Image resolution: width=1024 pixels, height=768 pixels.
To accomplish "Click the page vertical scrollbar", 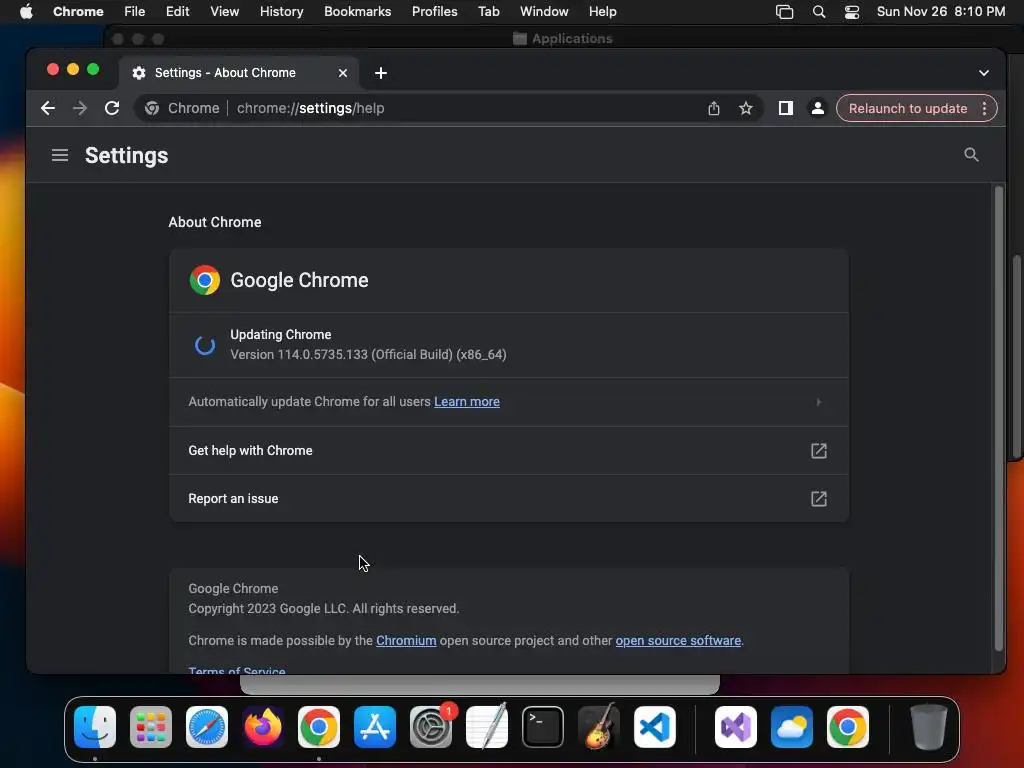I will click(998, 418).
